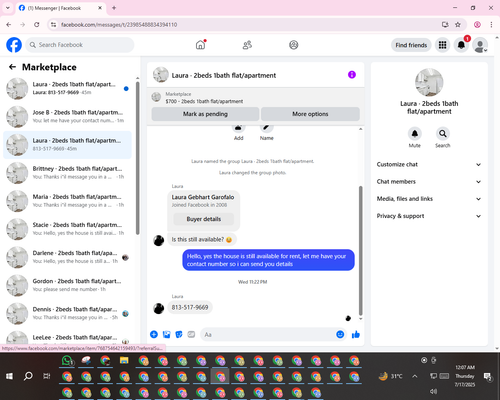Open the Windows Start menu
Screen dimensions: 500x400
pyautogui.click(x=9, y=376)
